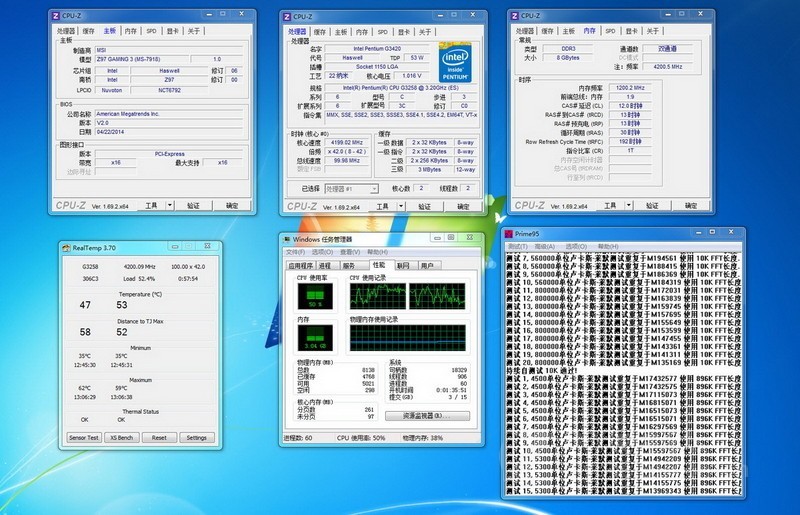The image size is (800, 515).
Task: Select the 4200.5 MHz frequency field
Action: [667, 67]
